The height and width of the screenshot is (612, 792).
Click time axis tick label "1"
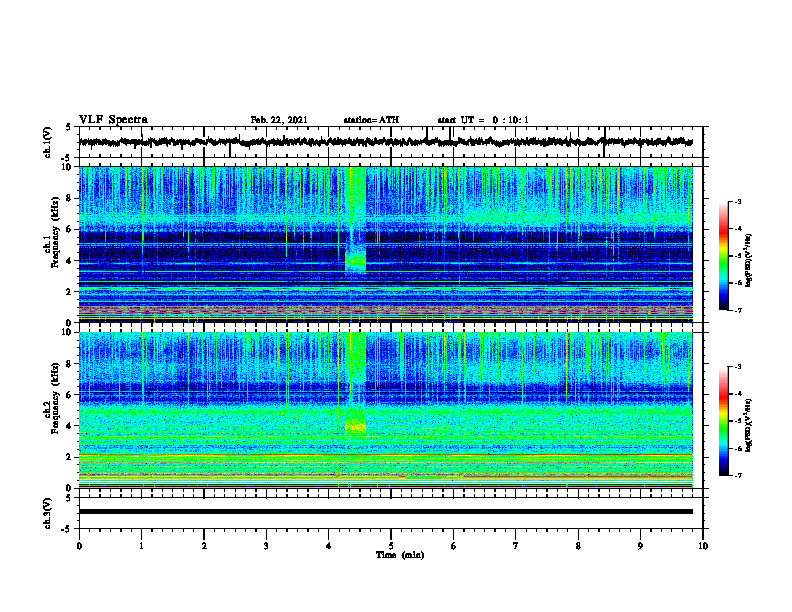point(141,546)
